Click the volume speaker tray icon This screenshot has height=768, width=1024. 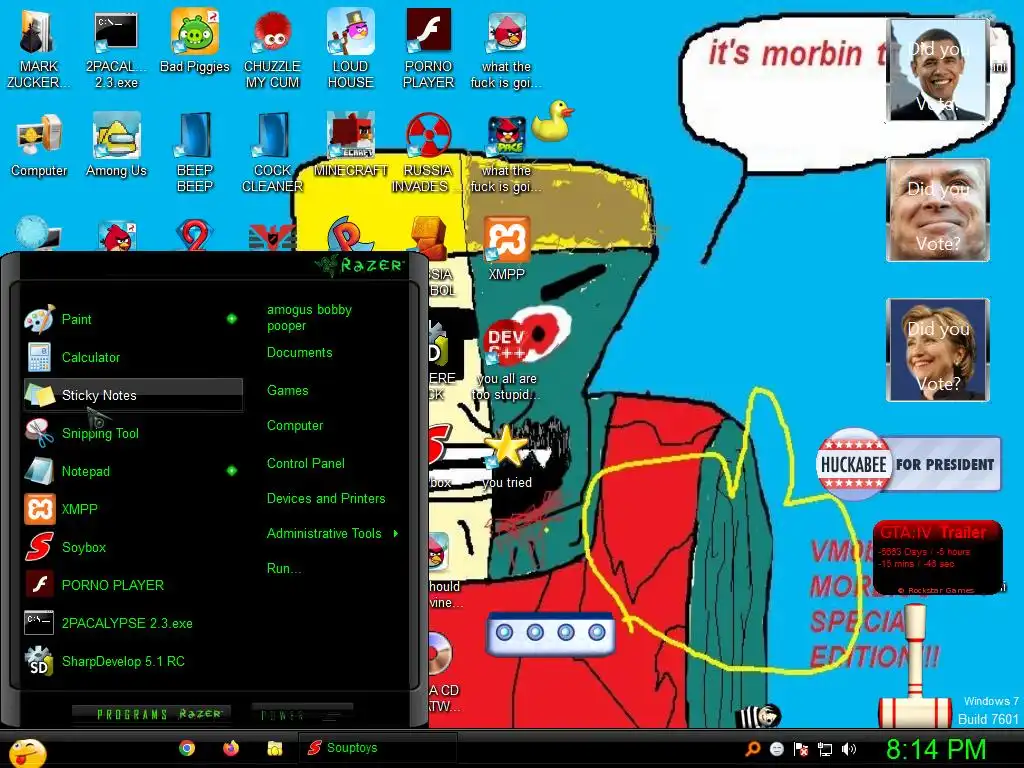click(849, 749)
